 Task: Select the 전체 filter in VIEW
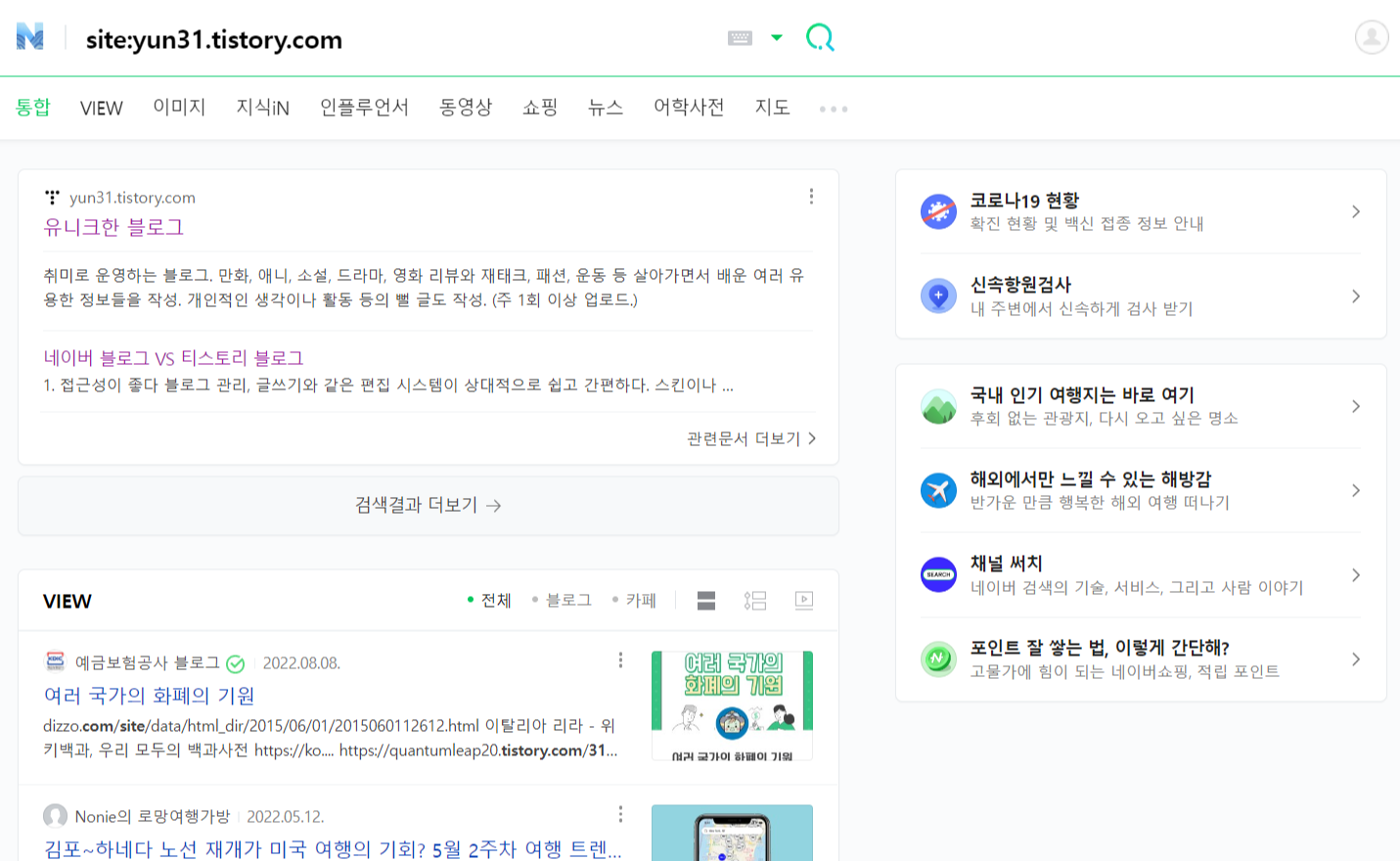489,600
